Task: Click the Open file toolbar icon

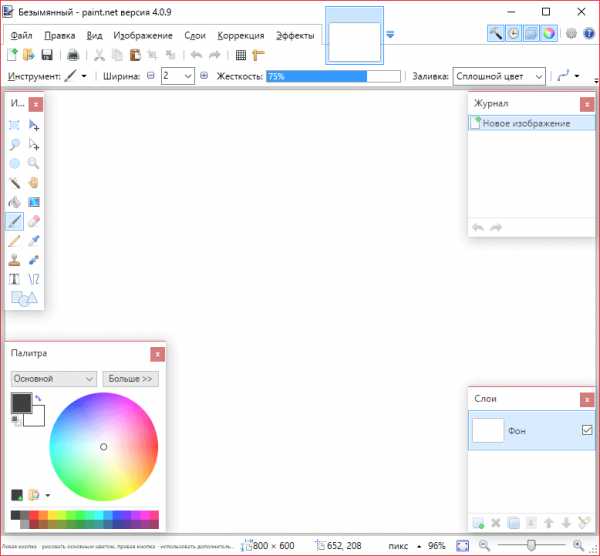Action: coord(29,55)
